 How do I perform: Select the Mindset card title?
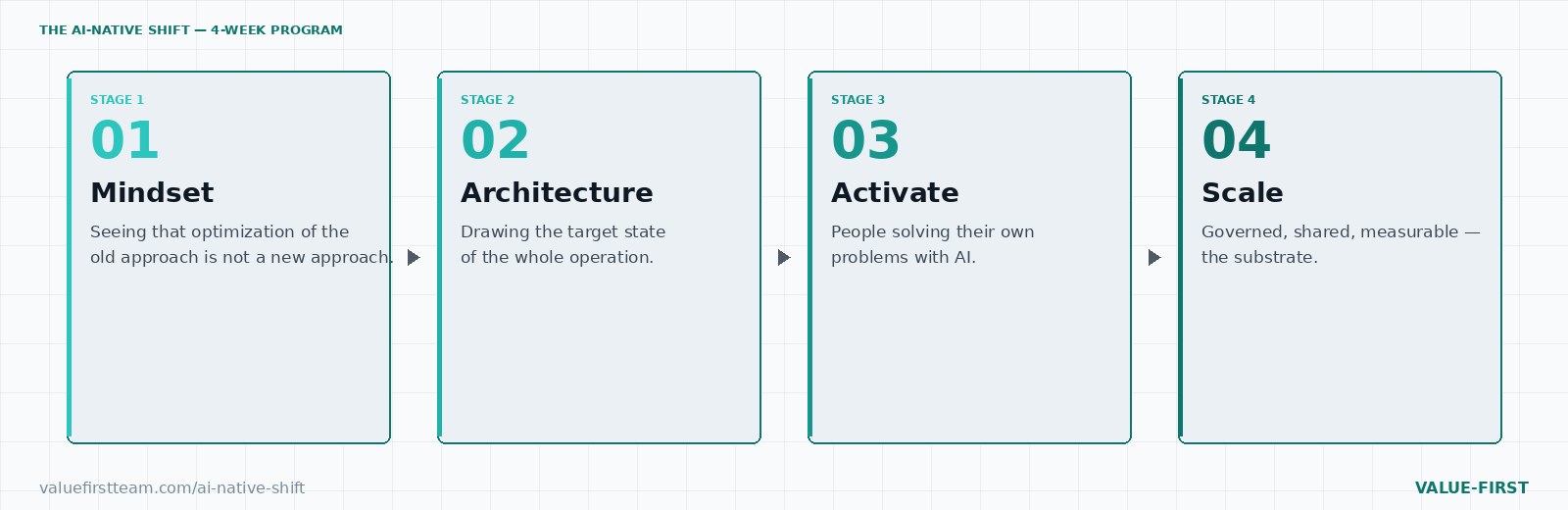point(152,192)
